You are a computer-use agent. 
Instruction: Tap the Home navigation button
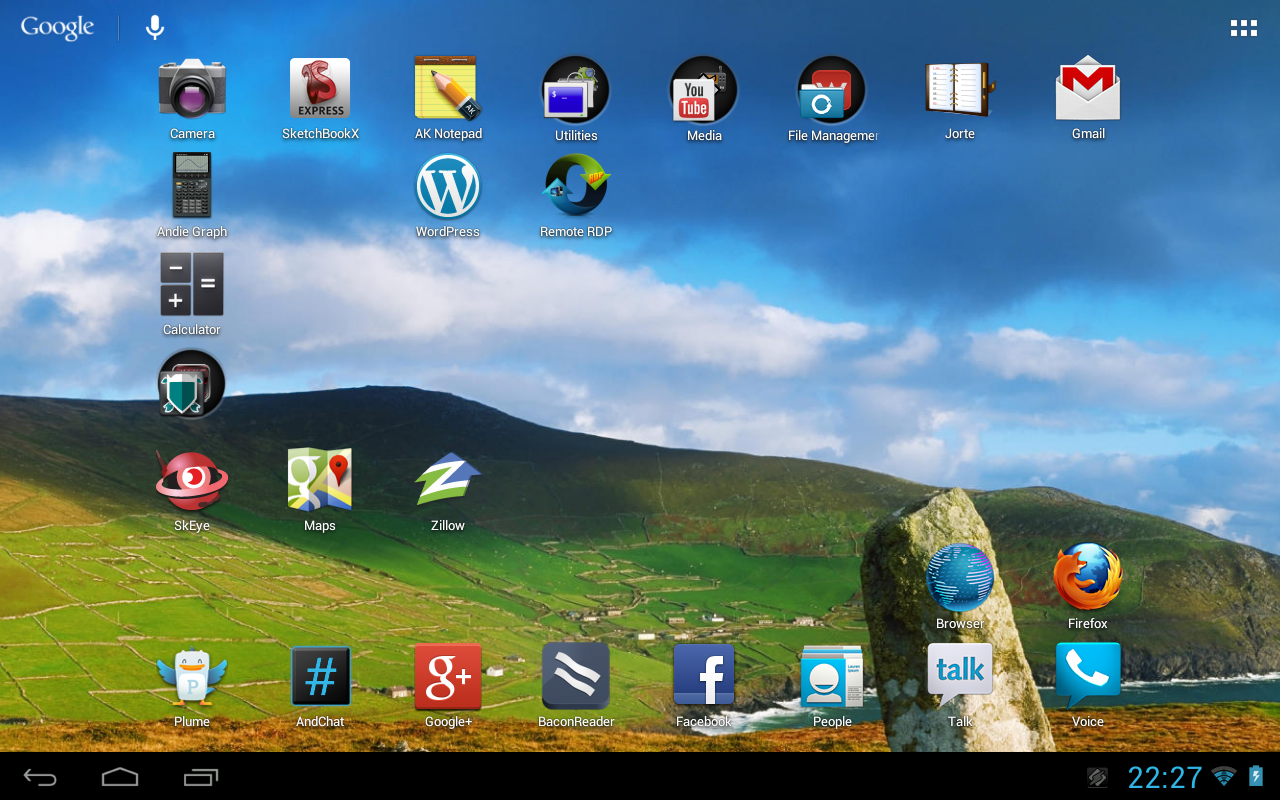120,777
